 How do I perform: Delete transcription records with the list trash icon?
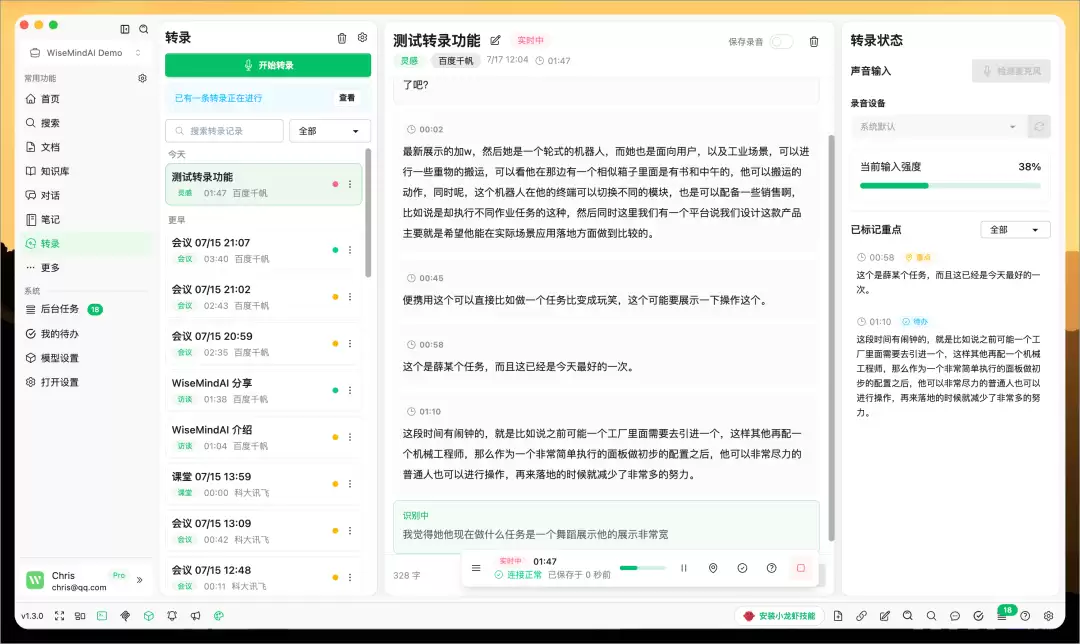[x=342, y=39]
